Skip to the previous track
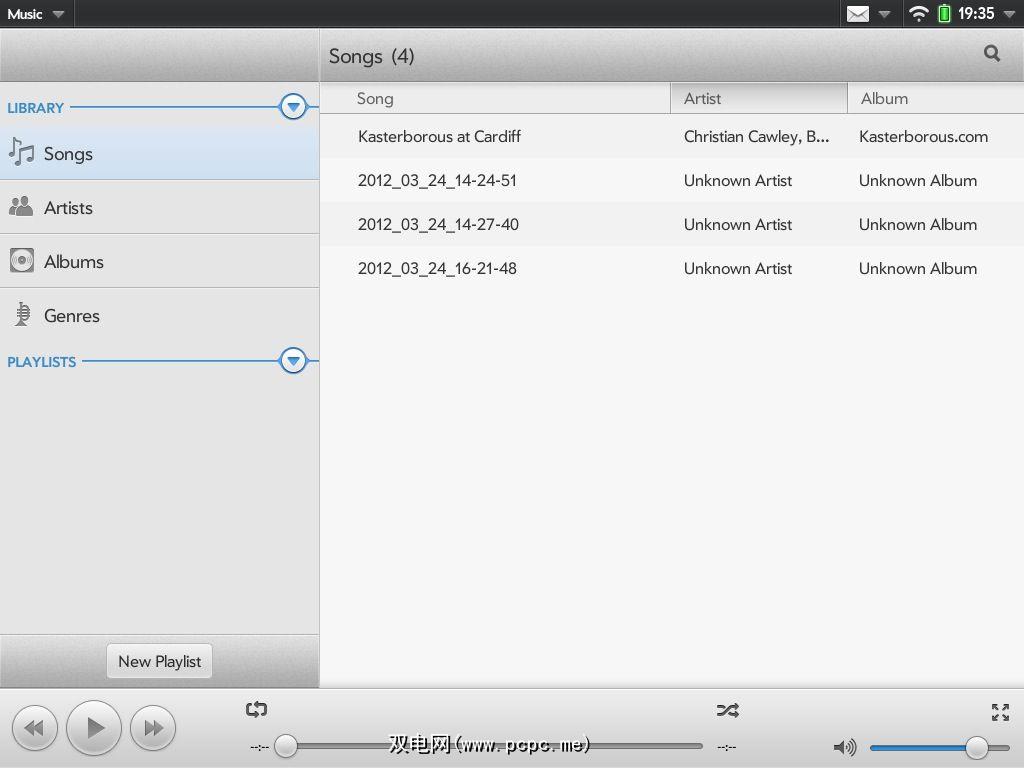Screen dimensions: 1024x768 35,728
